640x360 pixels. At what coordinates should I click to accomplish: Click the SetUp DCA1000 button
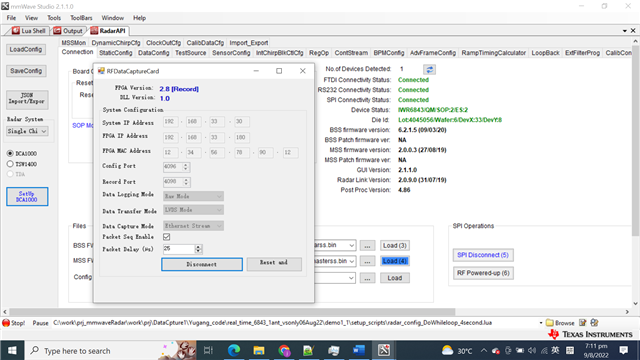tap(27, 197)
